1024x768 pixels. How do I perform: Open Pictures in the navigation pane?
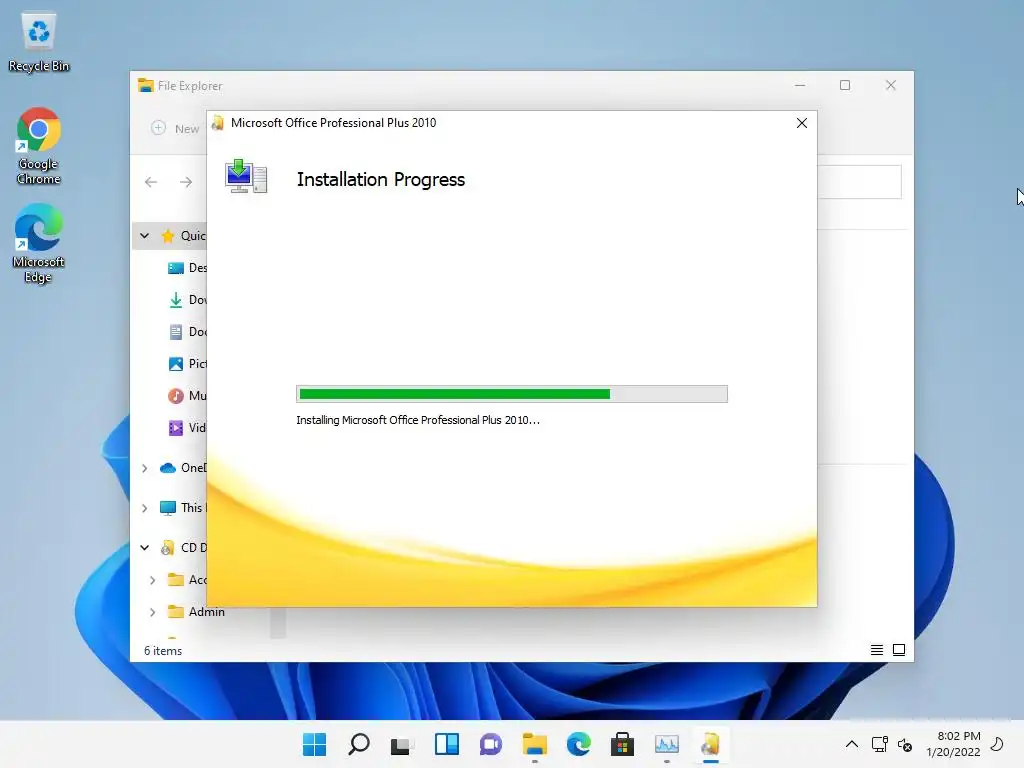point(187,364)
